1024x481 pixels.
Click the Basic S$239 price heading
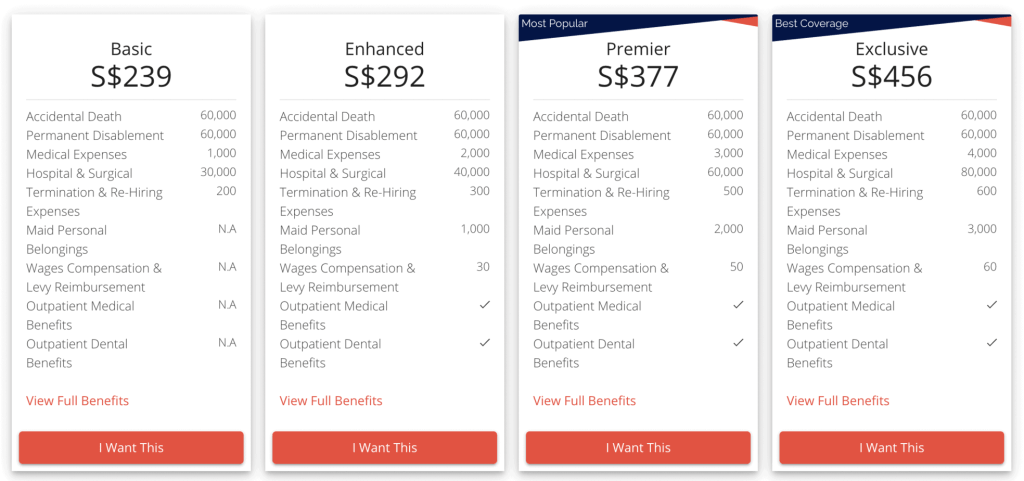pos(131,76)
